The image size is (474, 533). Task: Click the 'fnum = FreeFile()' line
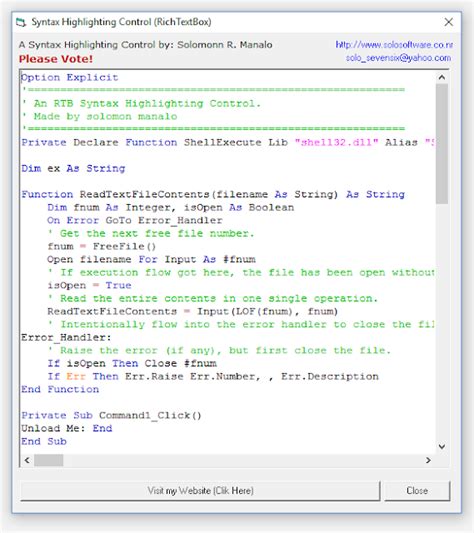pyautogui.click(x=102, y=246)
